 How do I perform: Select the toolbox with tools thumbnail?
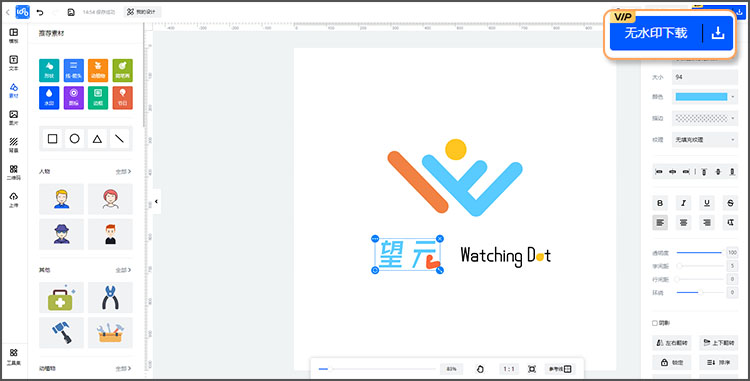coord(110,333)
